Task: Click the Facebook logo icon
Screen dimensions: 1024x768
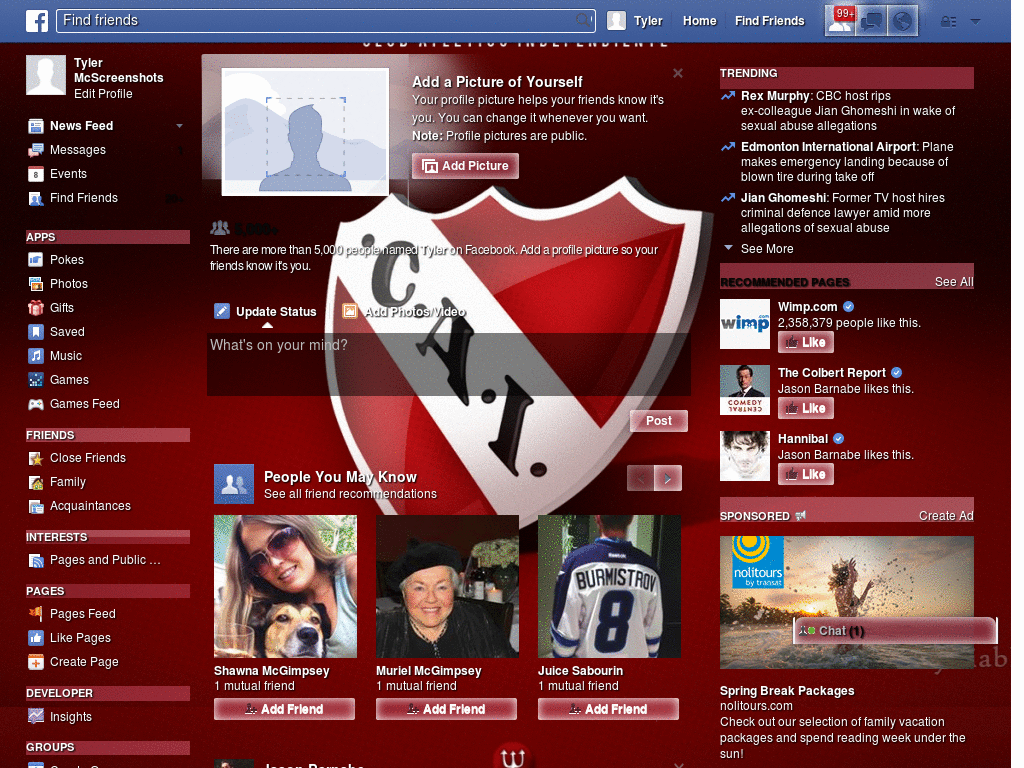Action: (37, 21)
